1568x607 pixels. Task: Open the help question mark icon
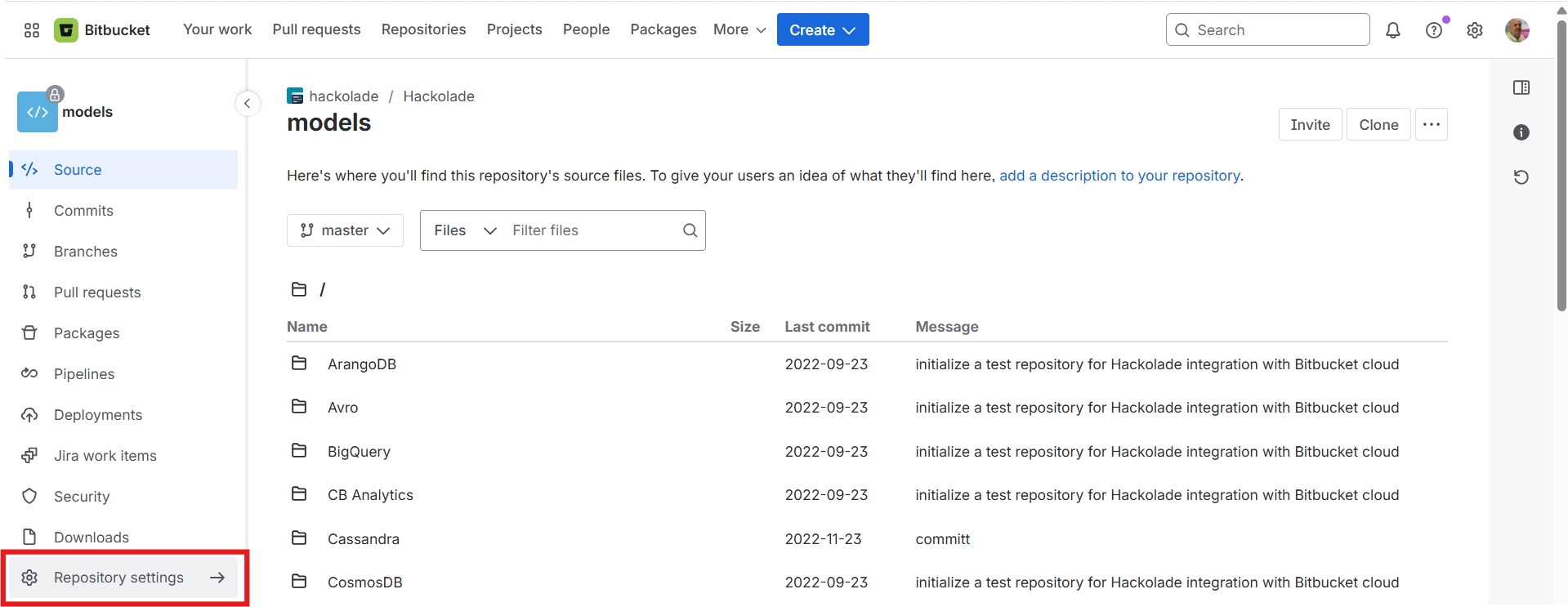[1434, 30]
